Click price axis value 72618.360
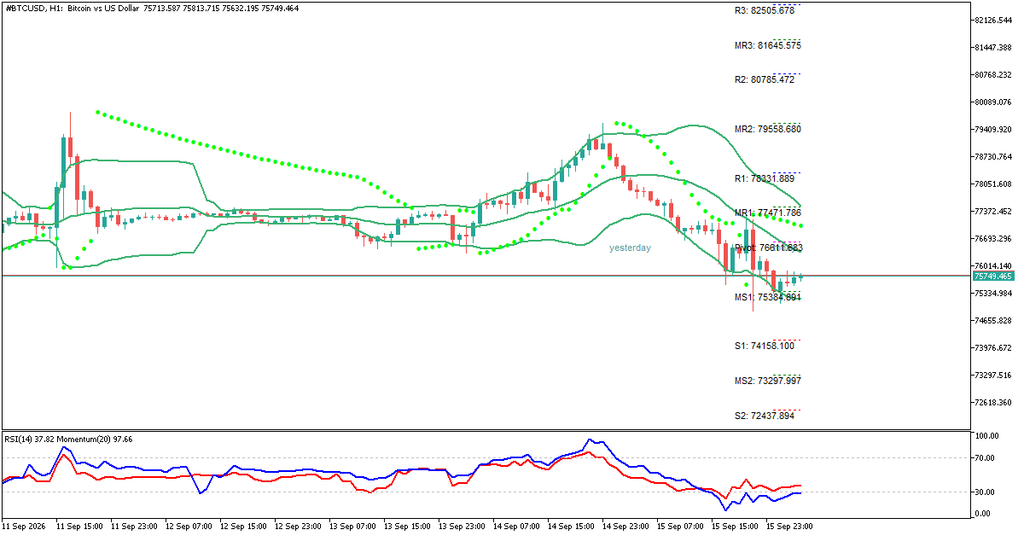 click(993, 403)
